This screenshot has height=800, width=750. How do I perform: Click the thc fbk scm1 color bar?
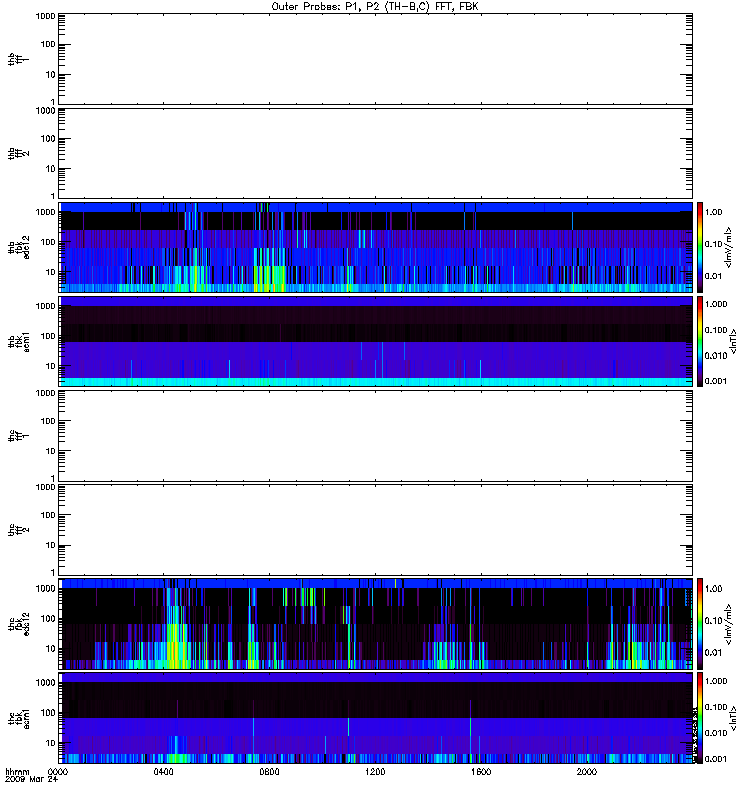tap(700, 718)
